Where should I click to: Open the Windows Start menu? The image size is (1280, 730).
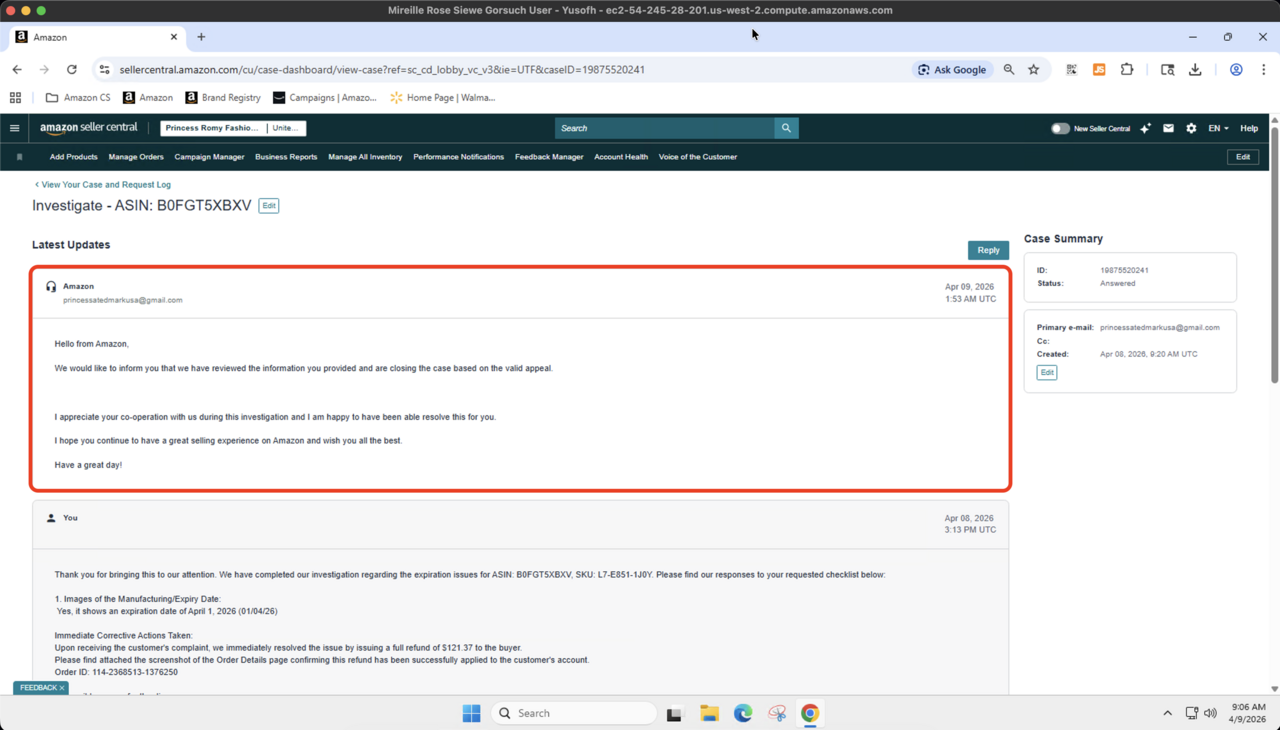pyautogui.click(x=472, y=713)
